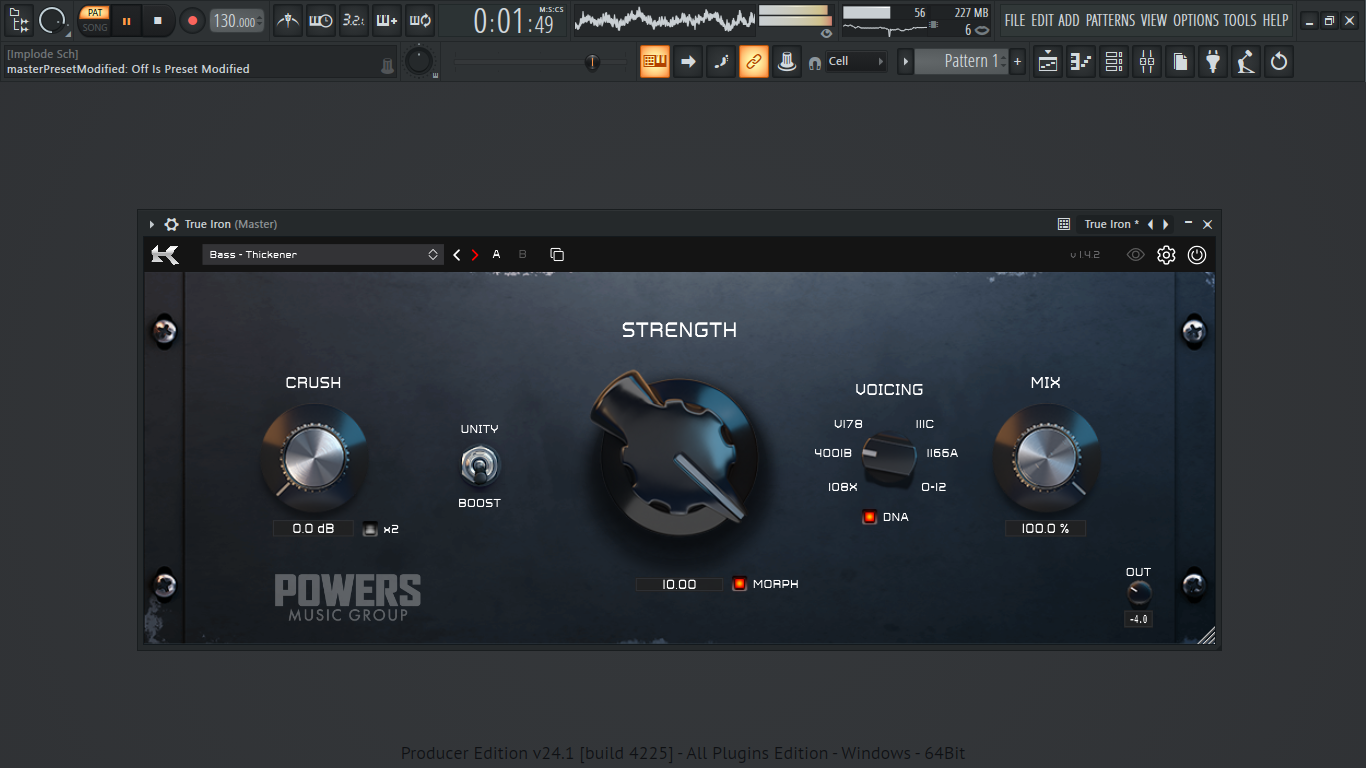1366x768 pixels.
Task: Open the Piano roll view icon
Action: [x=1081, y=62]
